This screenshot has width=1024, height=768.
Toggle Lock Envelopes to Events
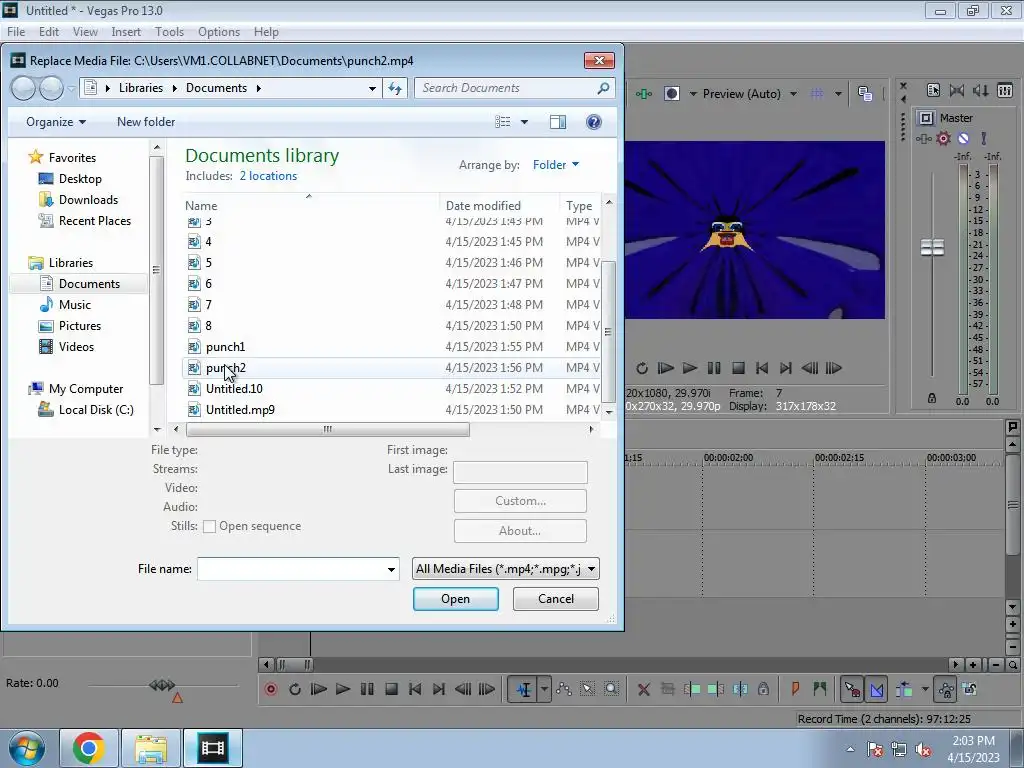pyautogui.click(x=946, y=689)
